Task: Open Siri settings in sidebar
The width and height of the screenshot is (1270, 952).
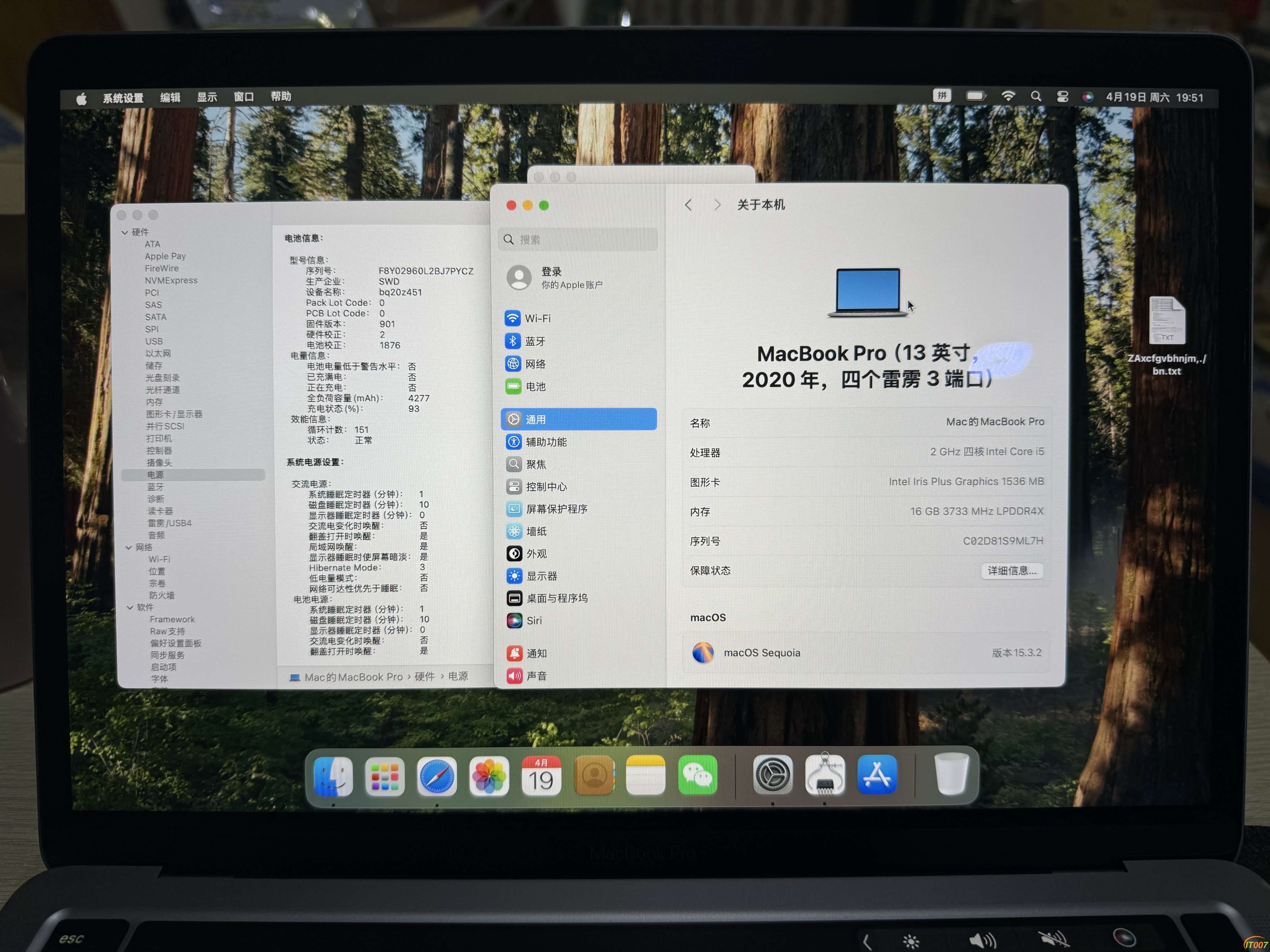Action: pos(579,621)
